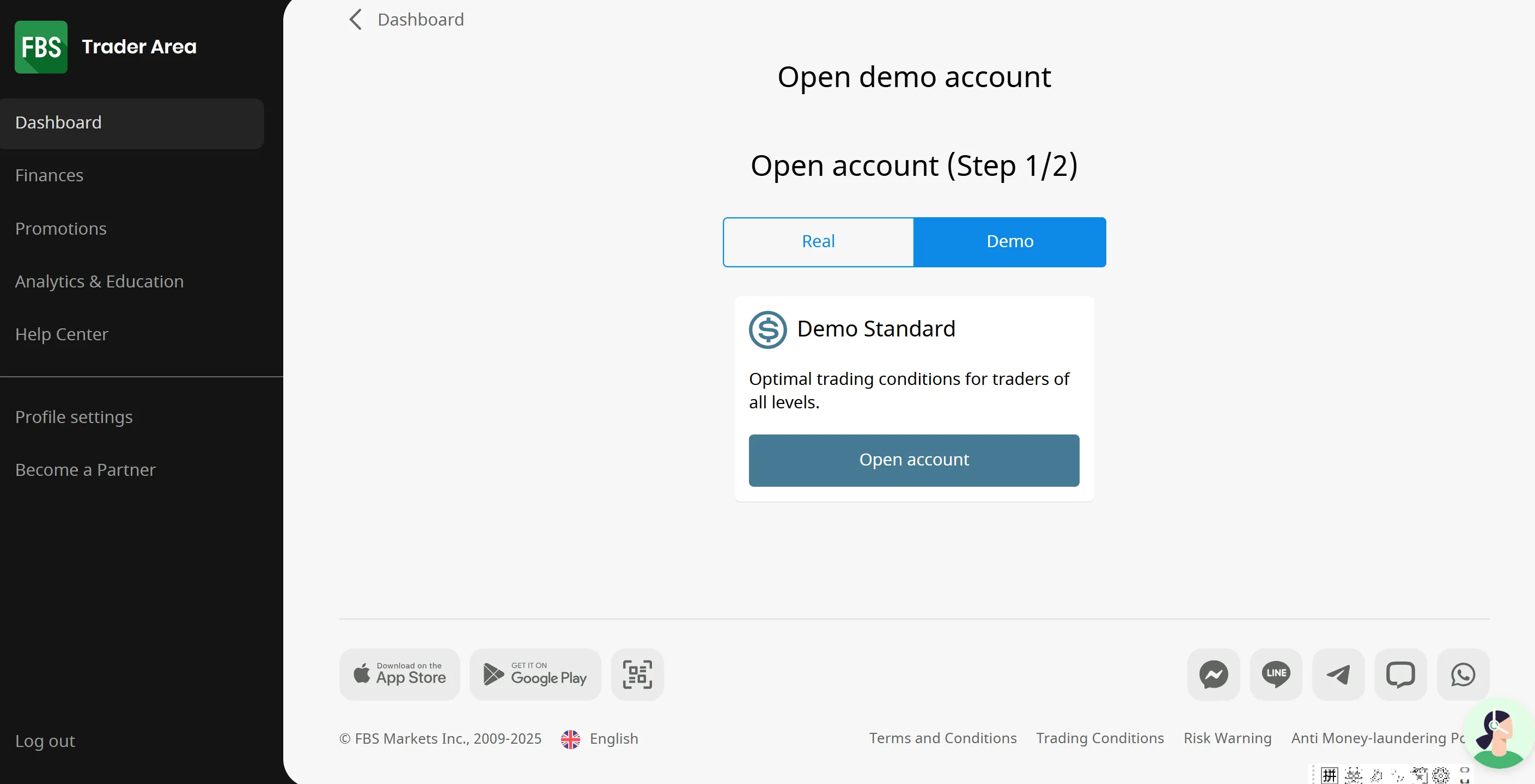Open the Anti Money-laundering Policy link
The width and height of the screenshot is (1535, 784).
point(1378,738)
